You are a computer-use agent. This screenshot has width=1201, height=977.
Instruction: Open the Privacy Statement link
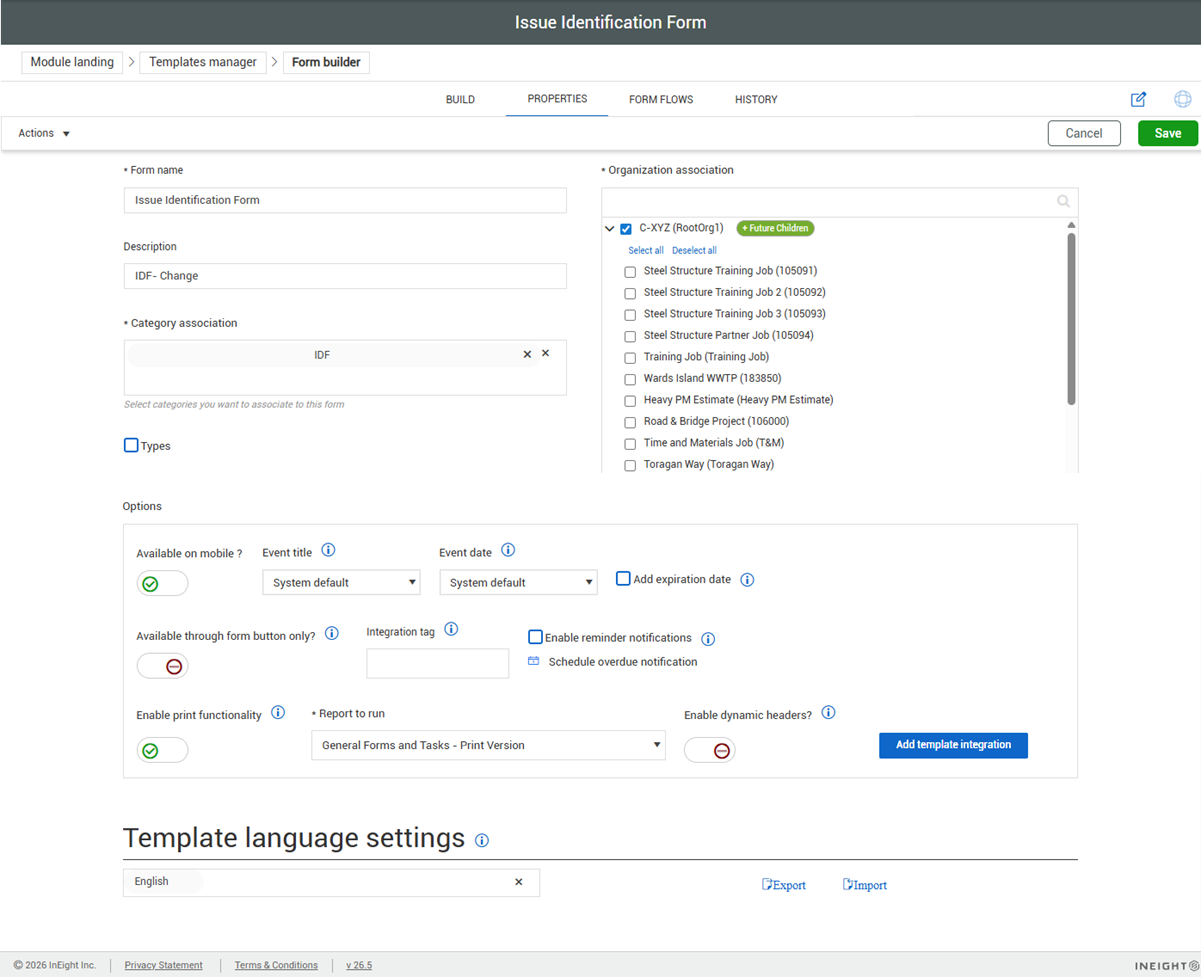click(x=163, y=965)
